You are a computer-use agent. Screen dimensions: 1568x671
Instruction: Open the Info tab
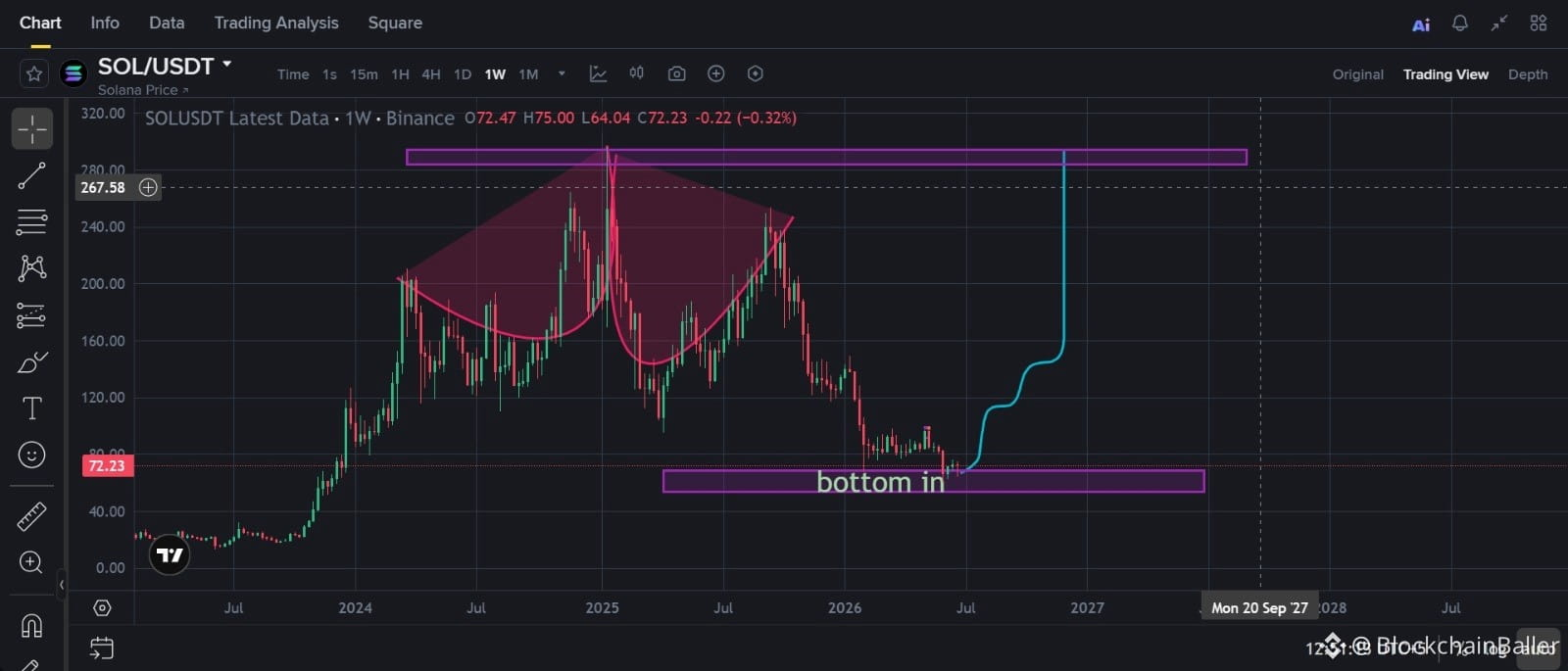[x=105, y=23]
